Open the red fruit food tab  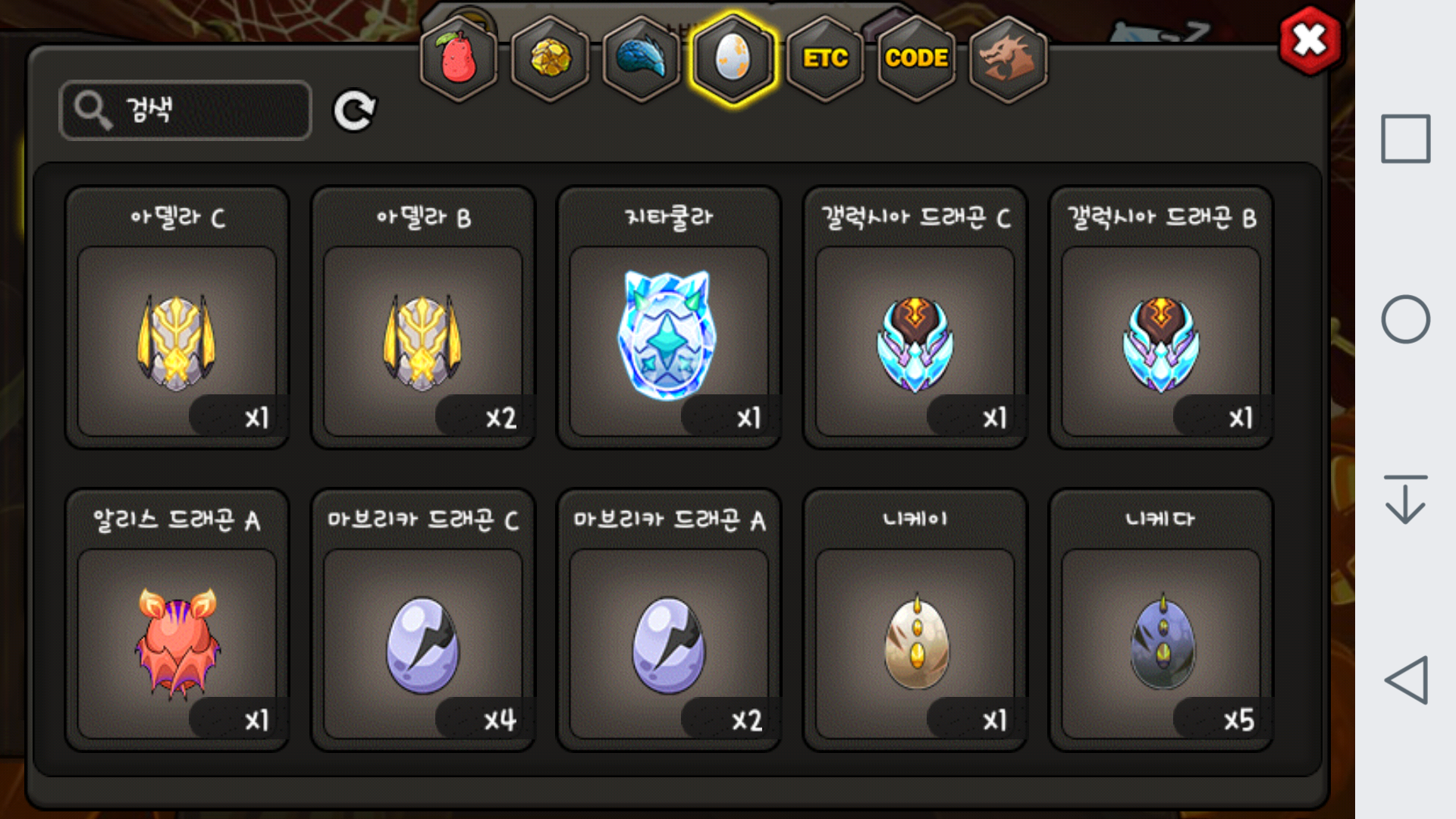458,58
